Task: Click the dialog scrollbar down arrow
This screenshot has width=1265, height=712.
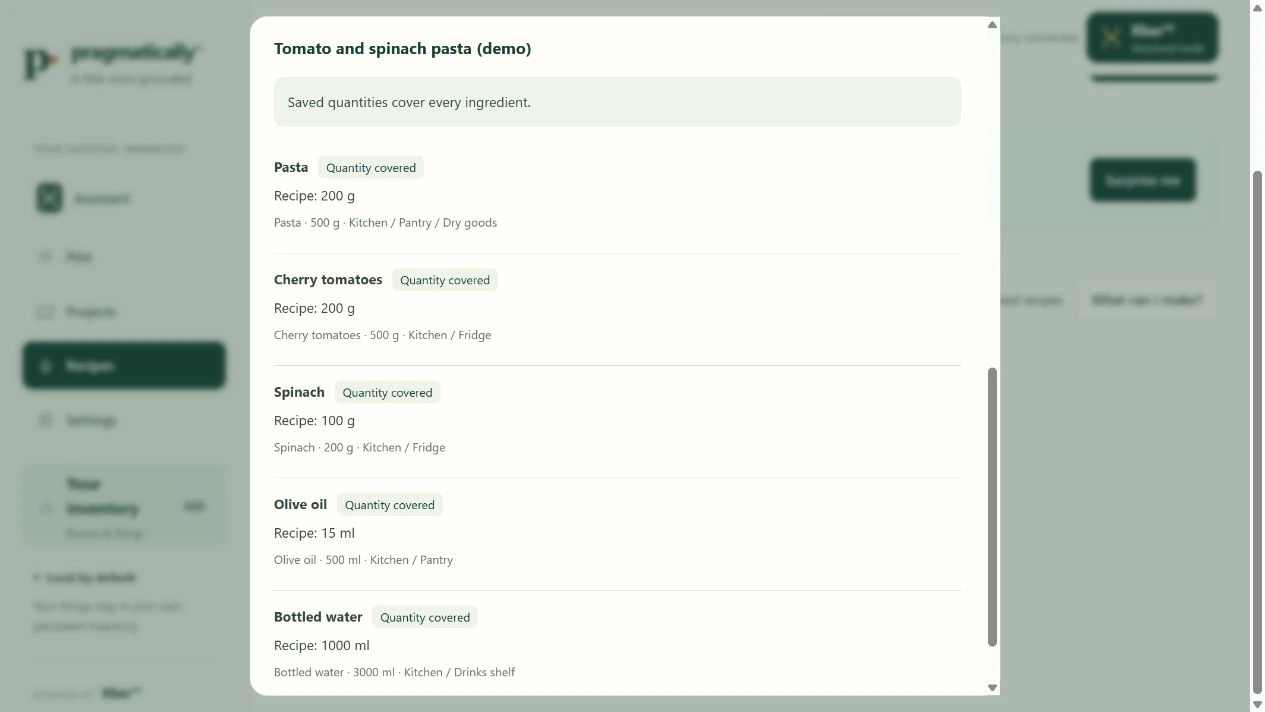Action: pos(992,687)
